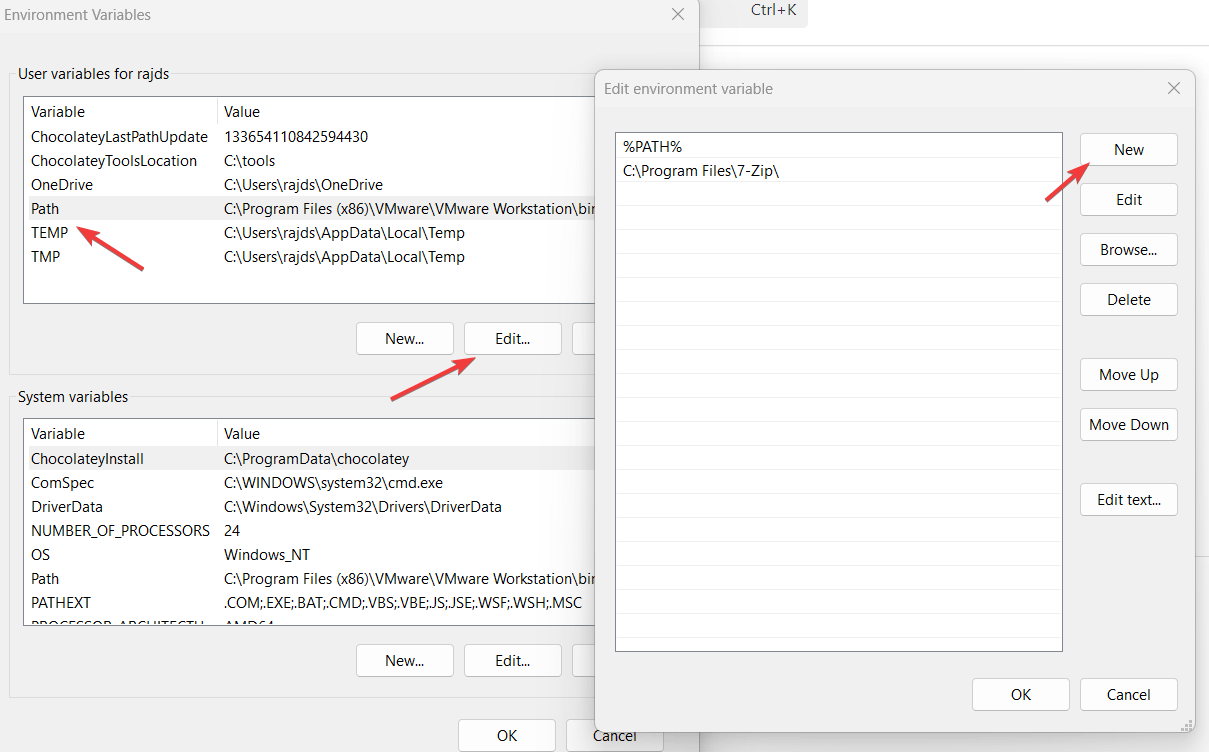Click Edit under user variables

coord(512,338)
